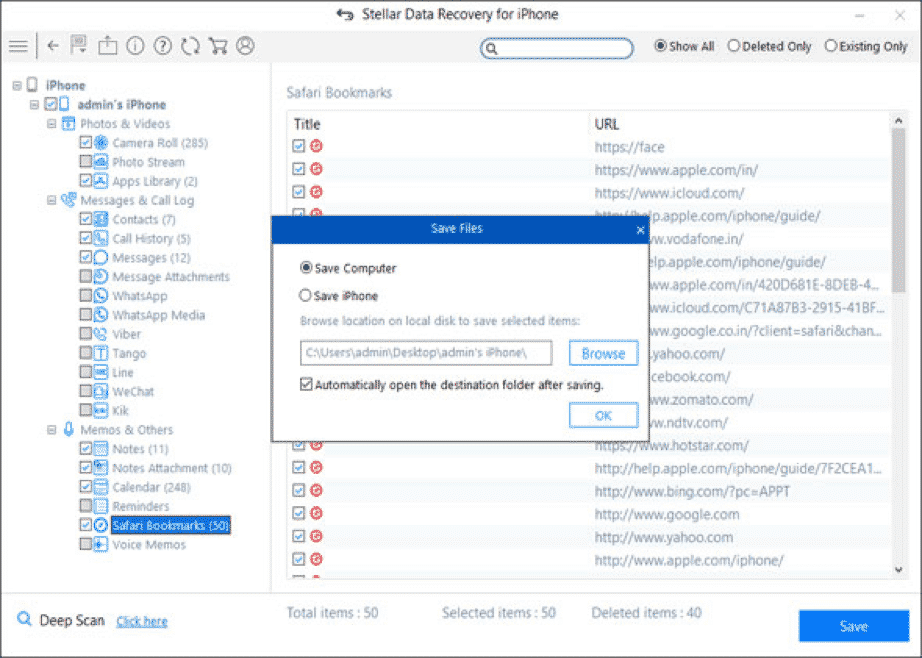Collapse the Photos & Videos tree node
The height and width of the screenshot is (658, 922).
52,123
